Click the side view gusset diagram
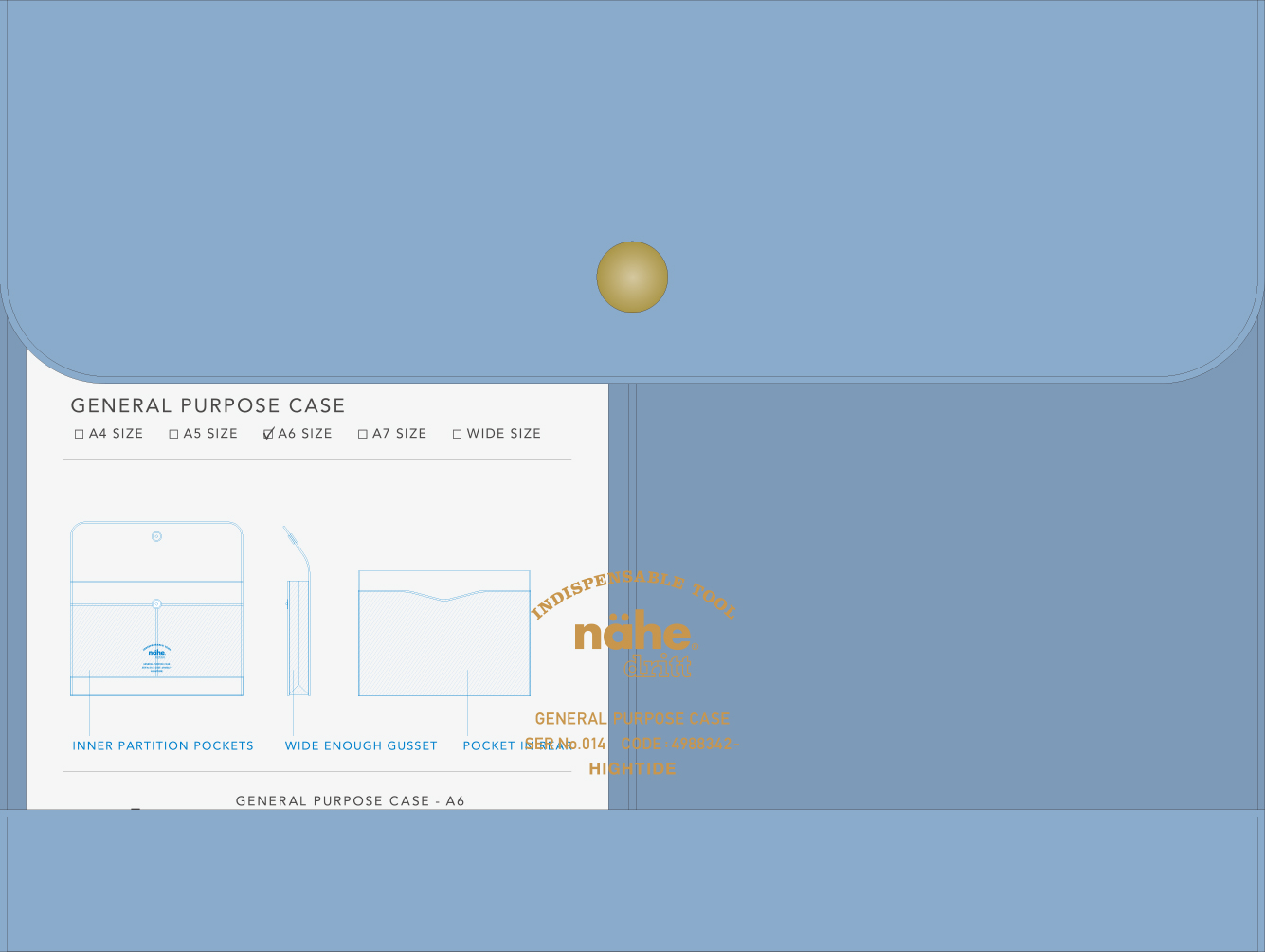 point(298,616)
